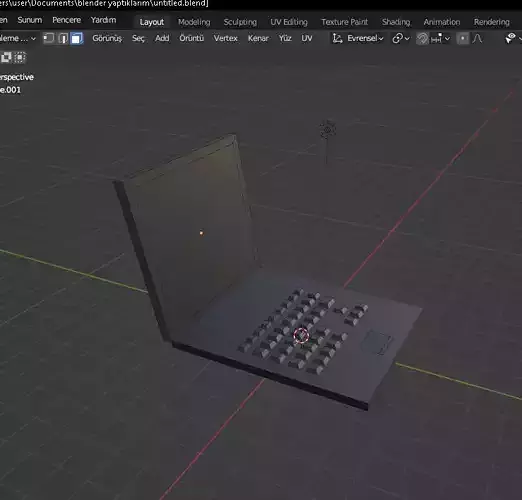Viewport: 522px width, 500px height.
Task: Open the Evrensel orientation dropdown
Action: coord(365,38)
